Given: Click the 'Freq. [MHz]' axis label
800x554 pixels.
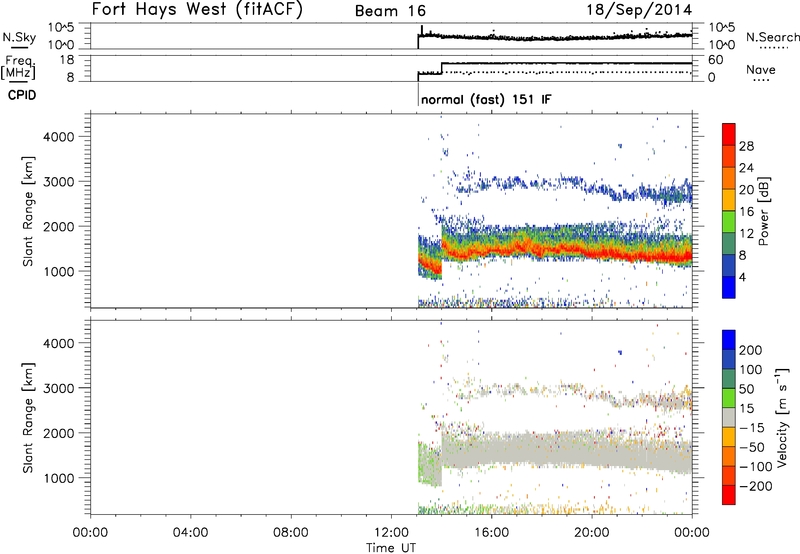Looking at the screenshot, I should (19, 67).
